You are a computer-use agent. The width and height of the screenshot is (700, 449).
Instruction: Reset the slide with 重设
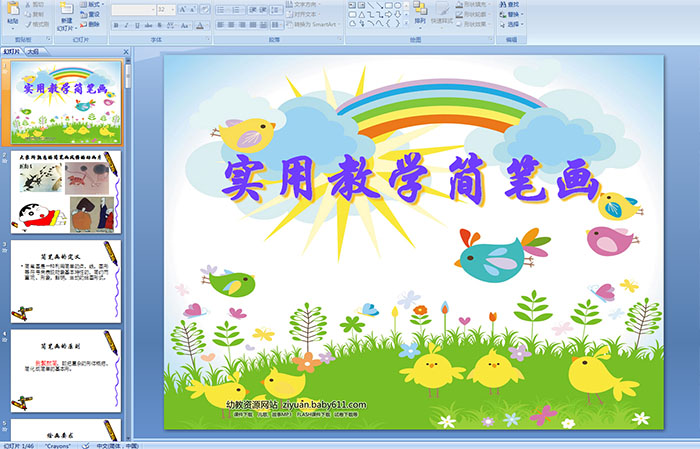(90, 14)
